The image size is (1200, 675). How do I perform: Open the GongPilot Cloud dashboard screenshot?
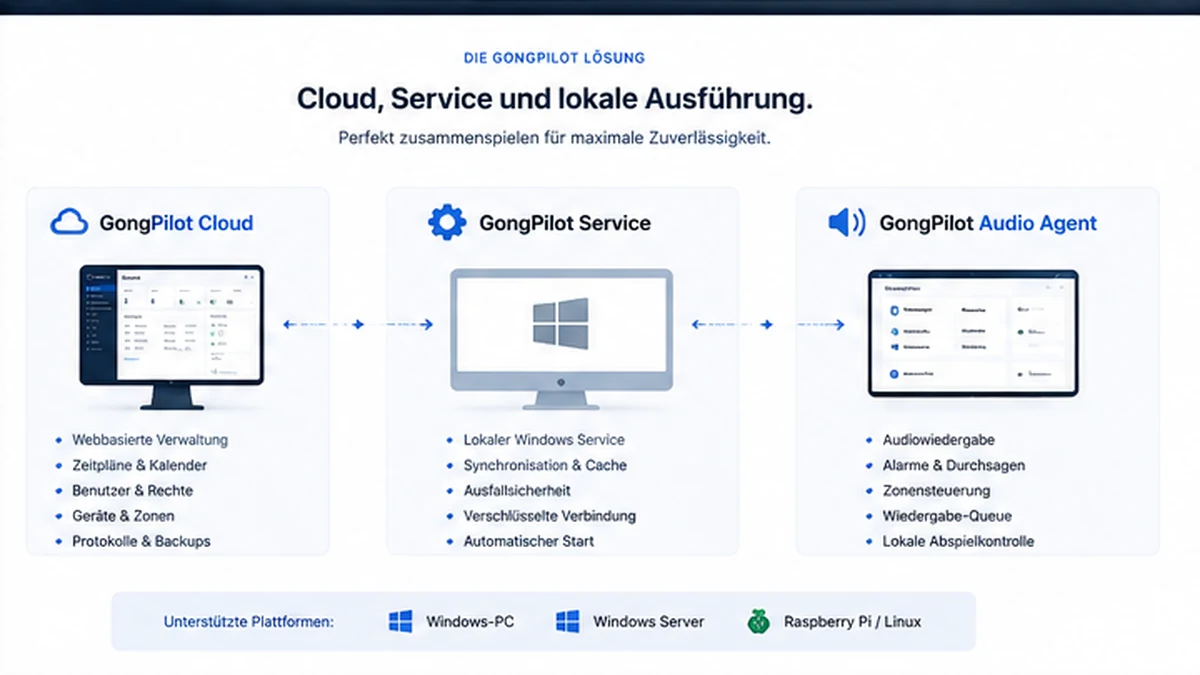click(172, 337)
